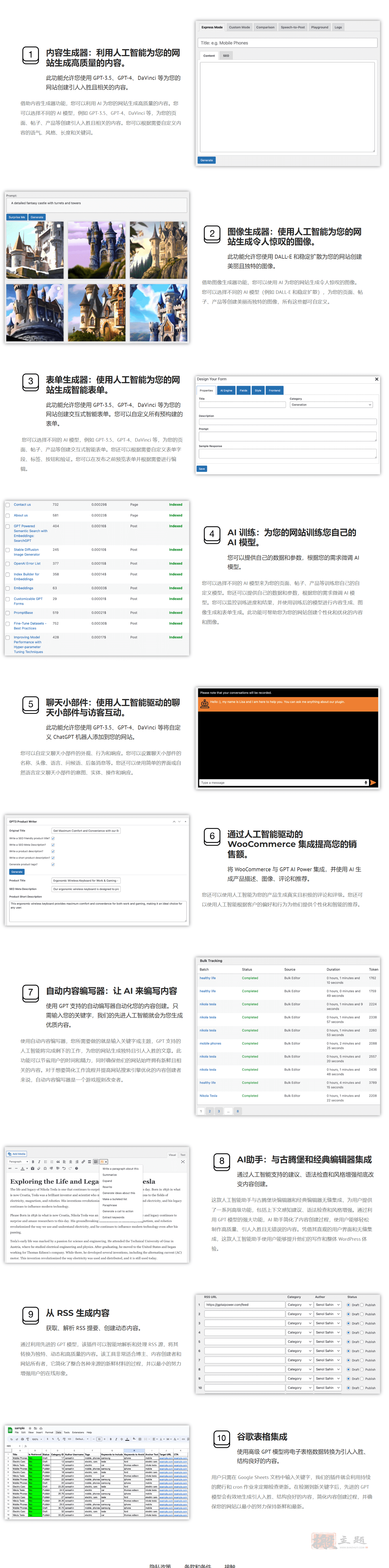The height and width of the screenshot is (1568, 389).
Task: Click Save in the form designer
Action: tap(202, 469)
